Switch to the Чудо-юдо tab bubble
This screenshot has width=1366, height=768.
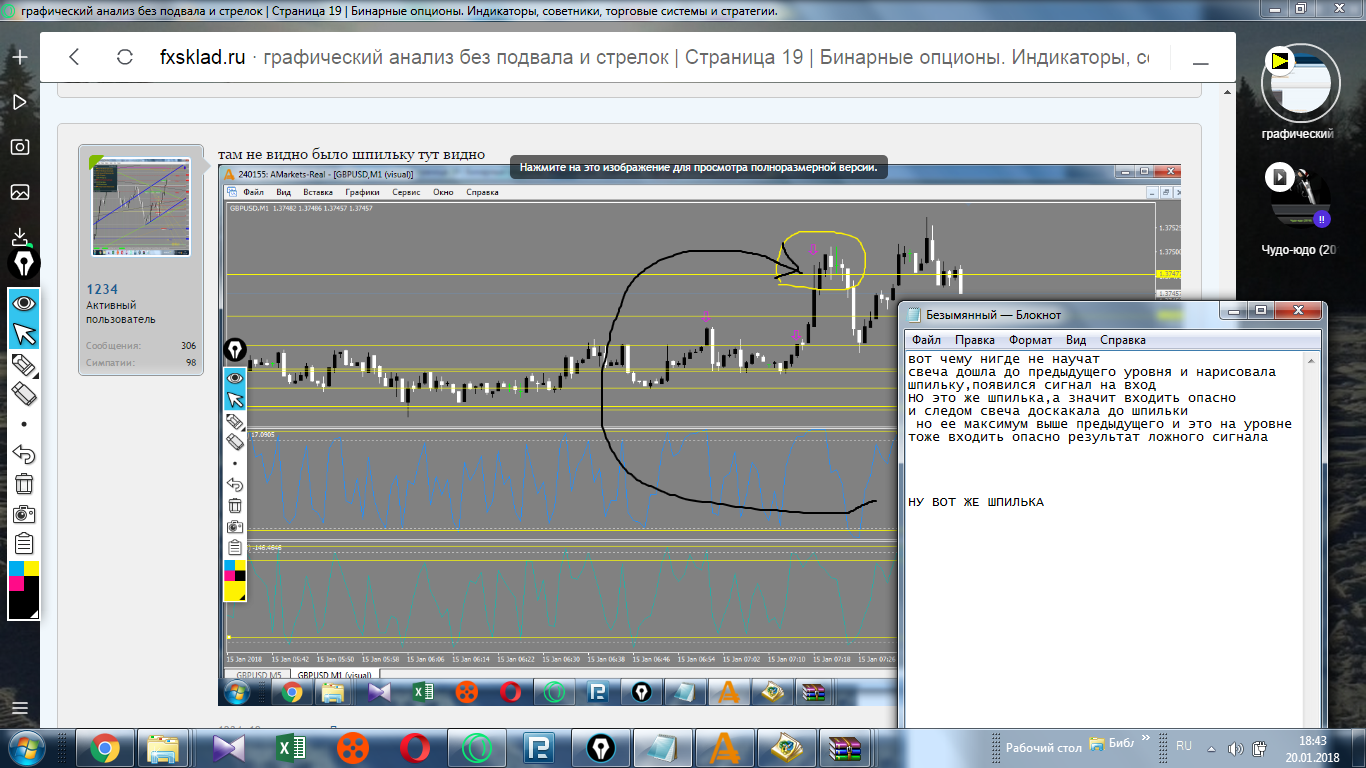(1298, 198)
